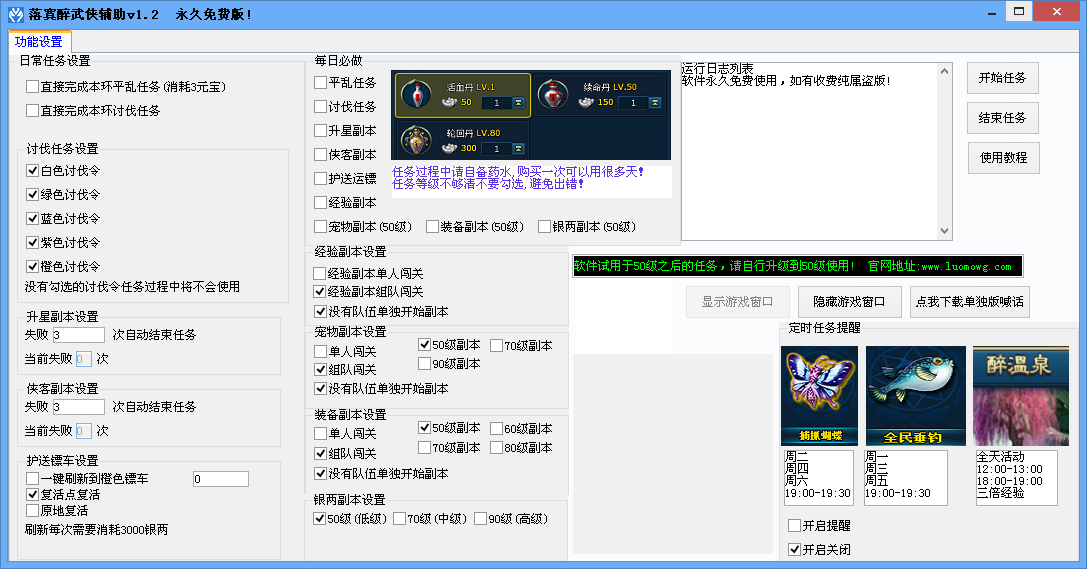Click the 官网地址 www.luomowg.com text
The height and width of the screenshot is (569, 1087).
point(939,266)
